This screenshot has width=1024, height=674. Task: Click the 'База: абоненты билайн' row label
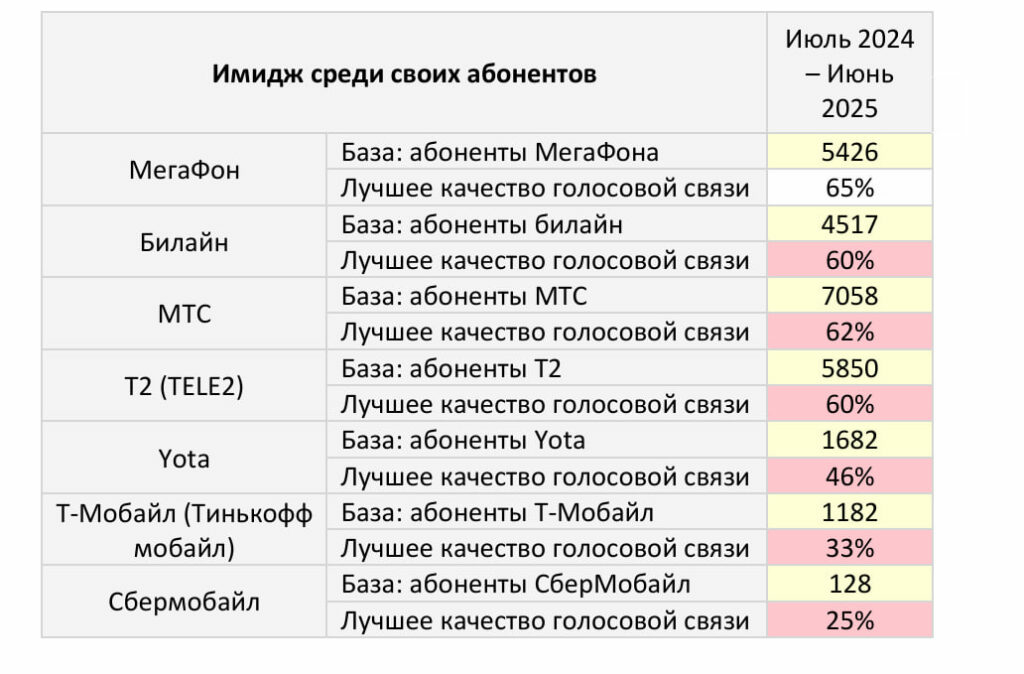click(x=482, y=224)
